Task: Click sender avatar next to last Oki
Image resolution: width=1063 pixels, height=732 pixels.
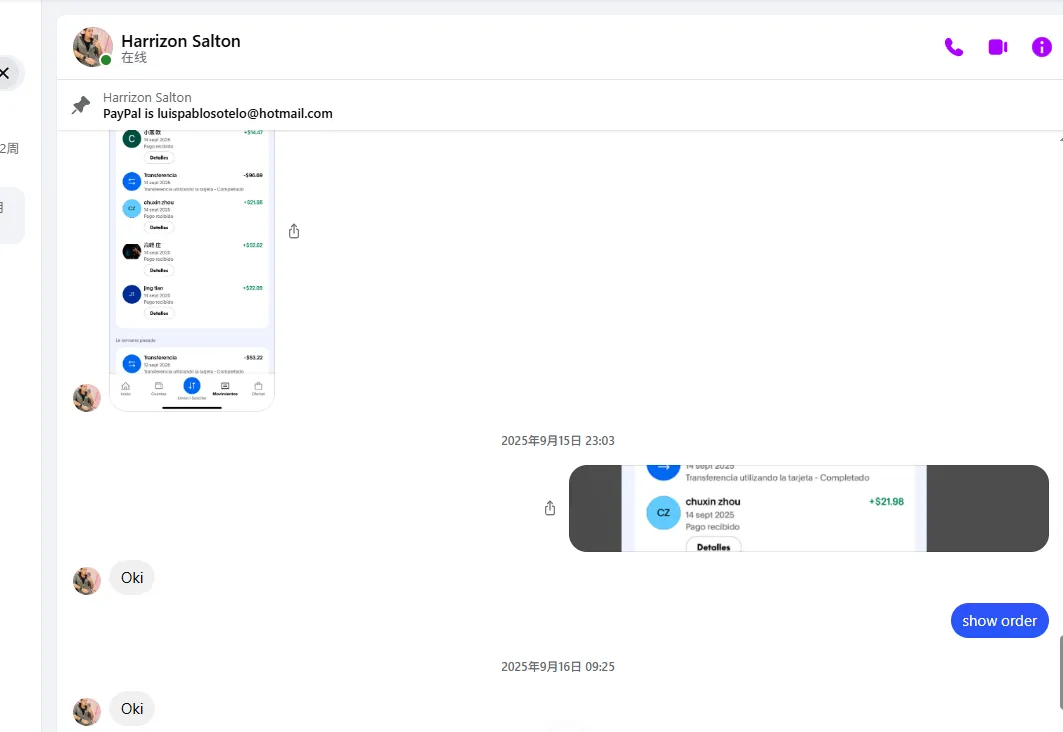Action: click(87, 712)
